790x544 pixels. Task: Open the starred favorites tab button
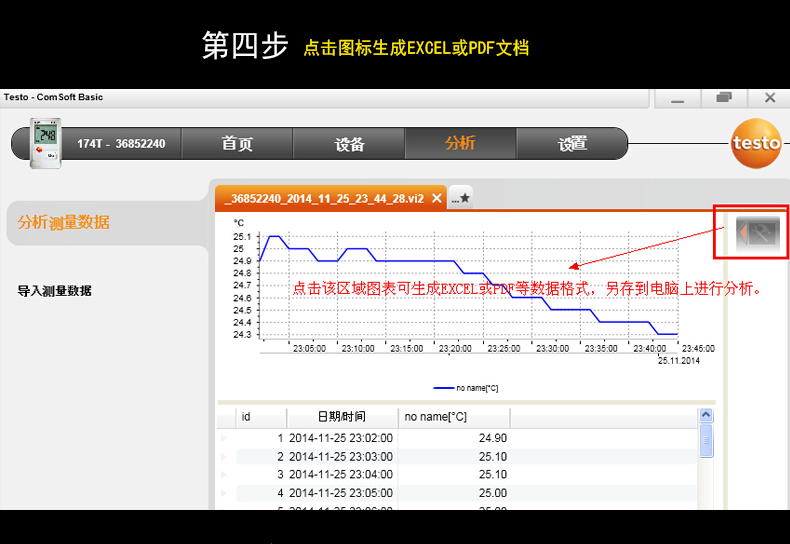click(x=460, y=198)
